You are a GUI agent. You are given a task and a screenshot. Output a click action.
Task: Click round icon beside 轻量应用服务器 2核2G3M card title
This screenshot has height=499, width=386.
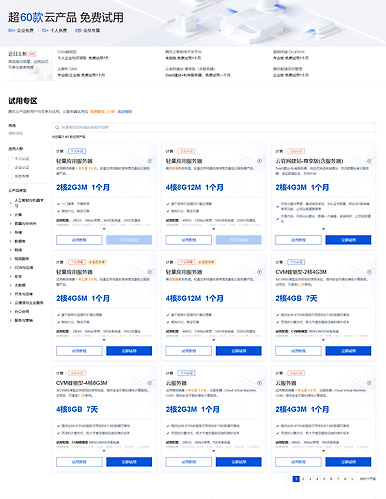(x=150, y=161)
